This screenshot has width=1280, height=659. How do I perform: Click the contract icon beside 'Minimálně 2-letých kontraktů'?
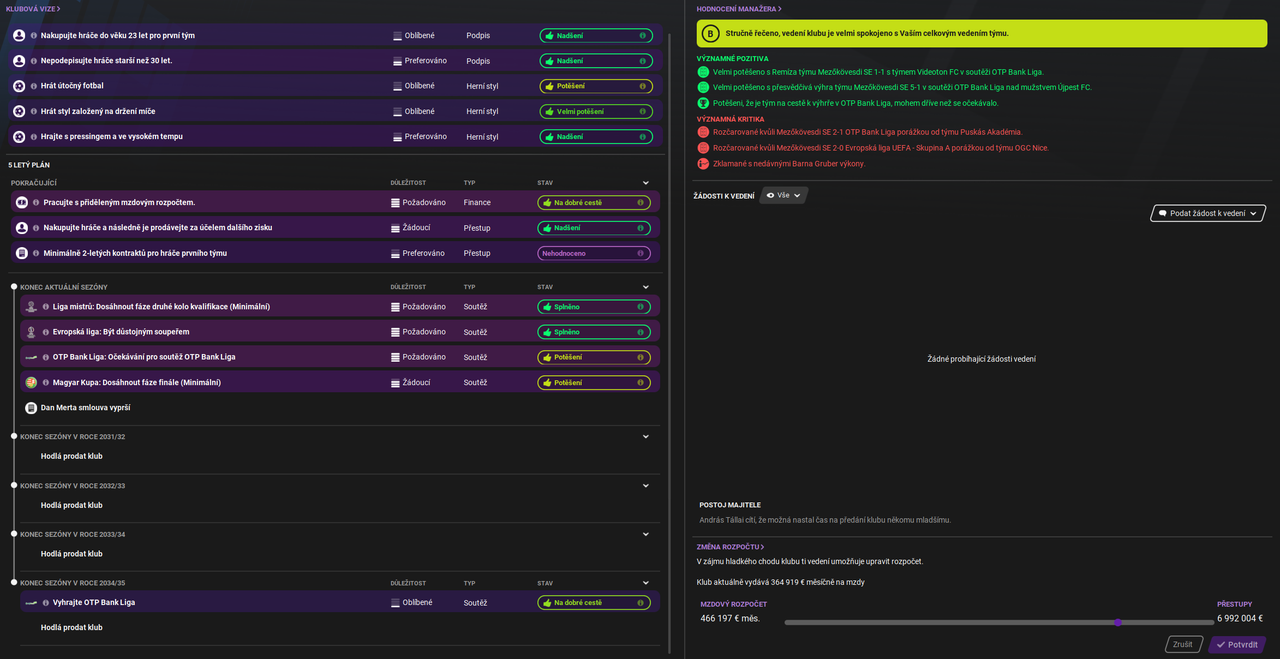point(22,253)
